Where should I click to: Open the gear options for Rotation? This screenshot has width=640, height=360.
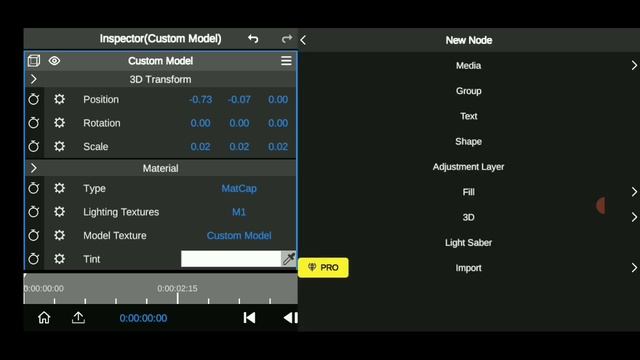pos(60,123)
